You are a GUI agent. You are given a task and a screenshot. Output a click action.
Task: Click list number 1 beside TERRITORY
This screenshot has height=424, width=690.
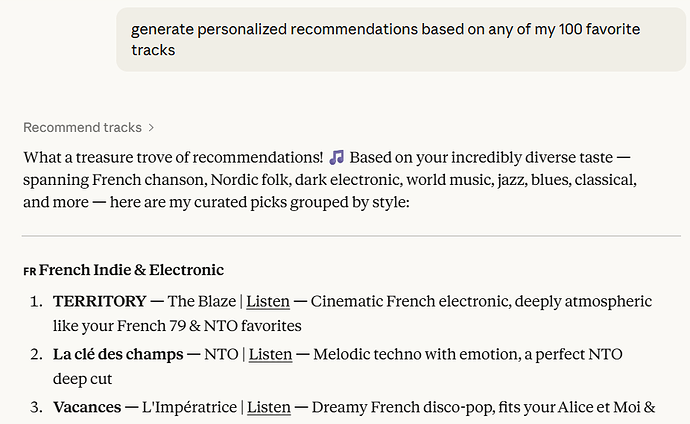[x=35, y=301]
